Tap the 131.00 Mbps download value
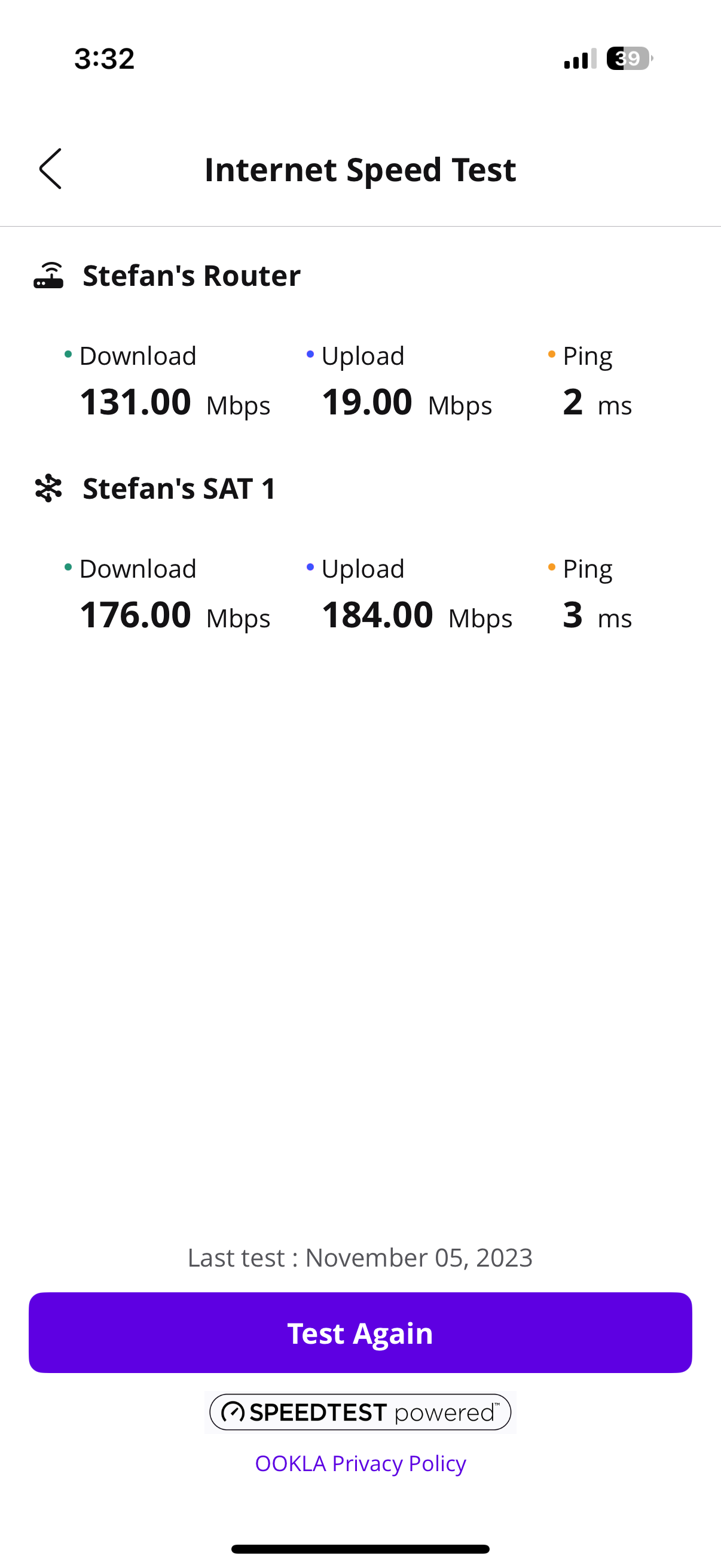The width and height of the screenshot is (721, 1568). click(175, 402)
